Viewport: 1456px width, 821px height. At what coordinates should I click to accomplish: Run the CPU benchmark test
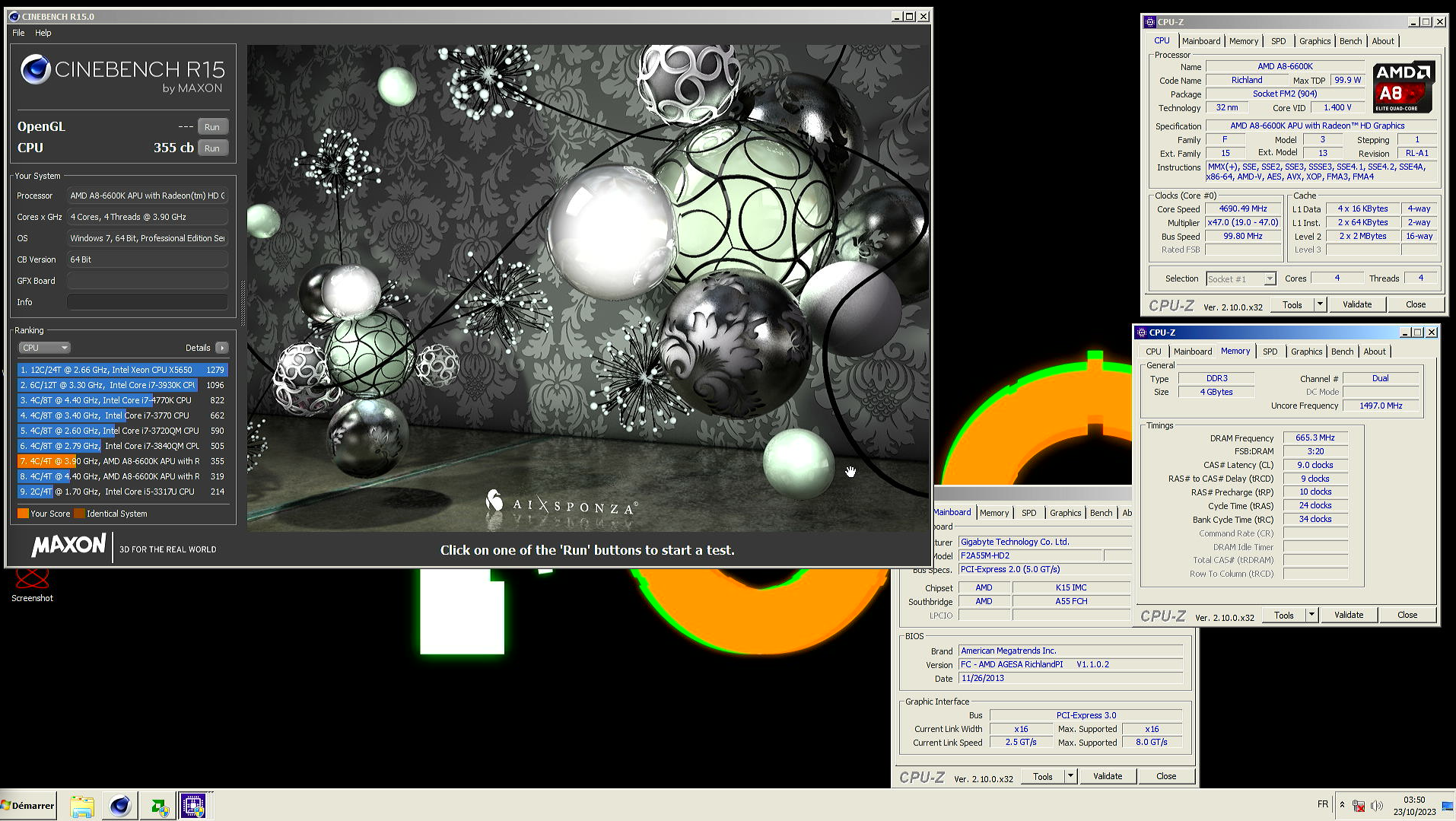212,148
